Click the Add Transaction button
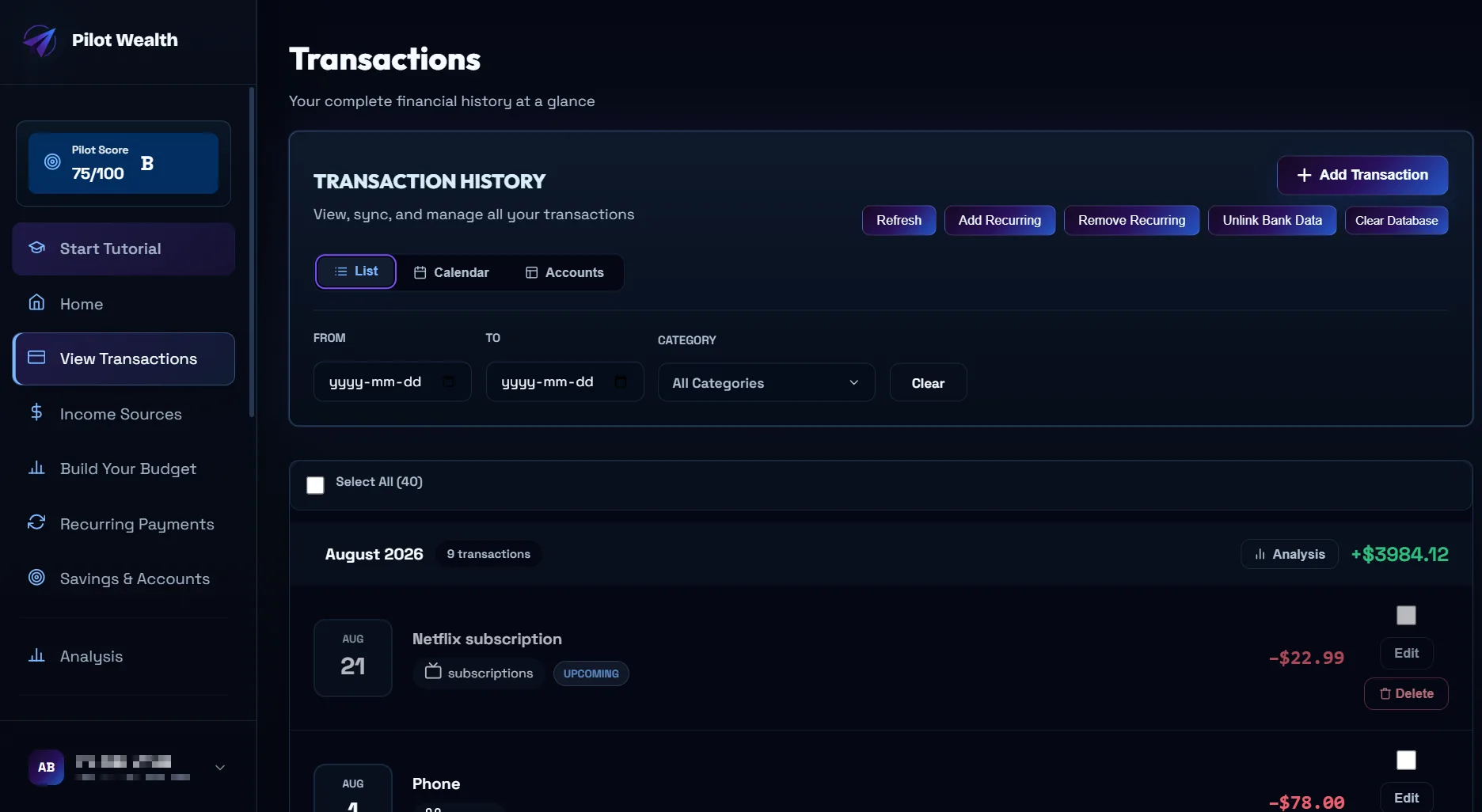The image size is (1482, 812). [x=1362, y=175]
